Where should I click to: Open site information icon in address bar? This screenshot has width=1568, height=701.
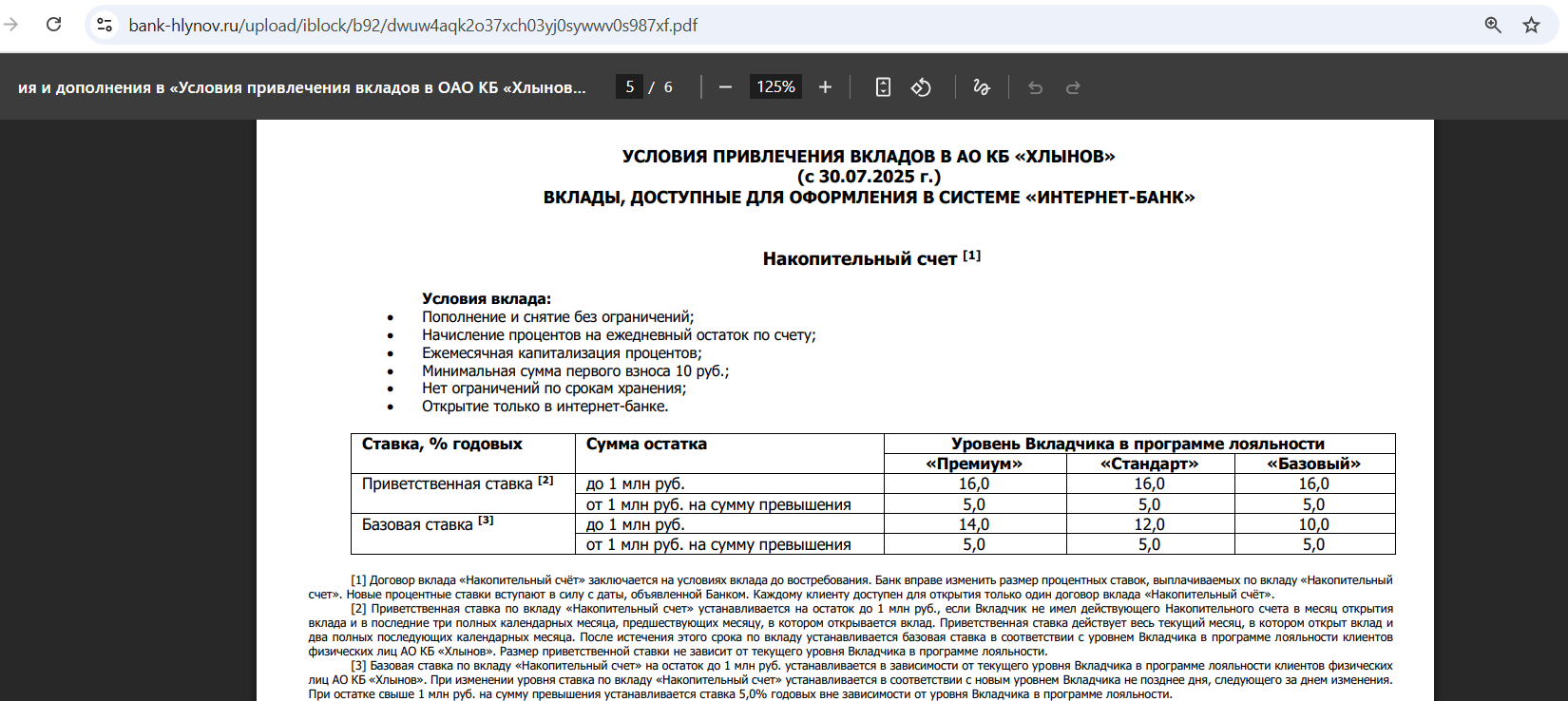click(x=105, y=25)
